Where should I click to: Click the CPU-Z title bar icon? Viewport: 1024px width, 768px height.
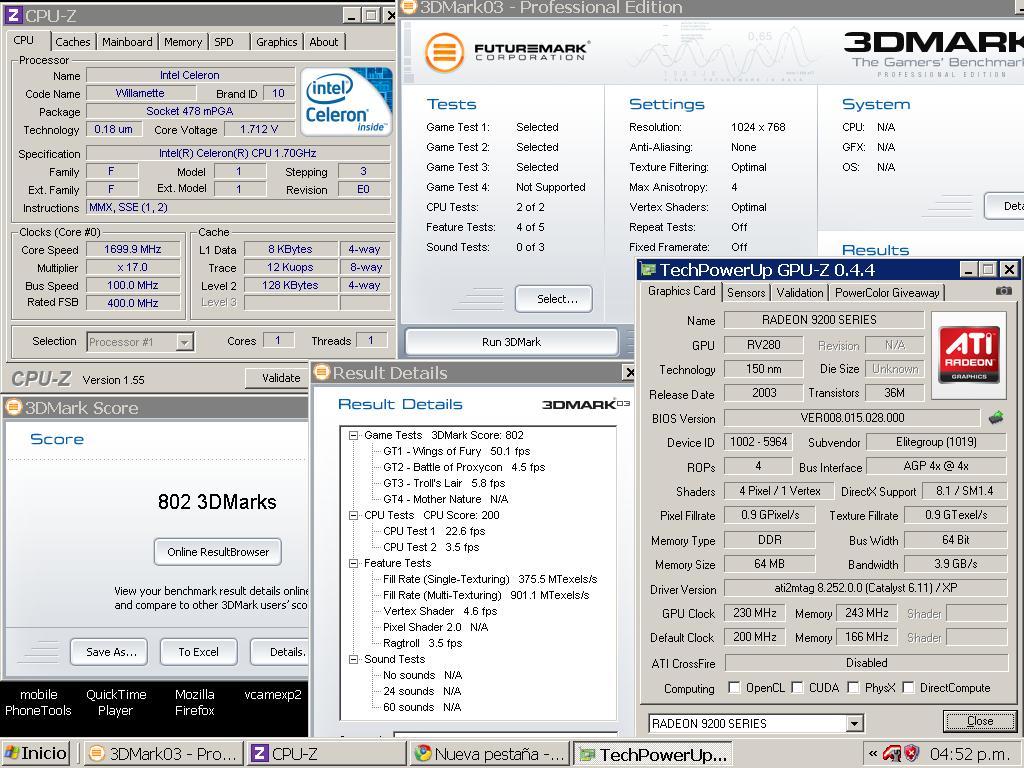(13, 14)
